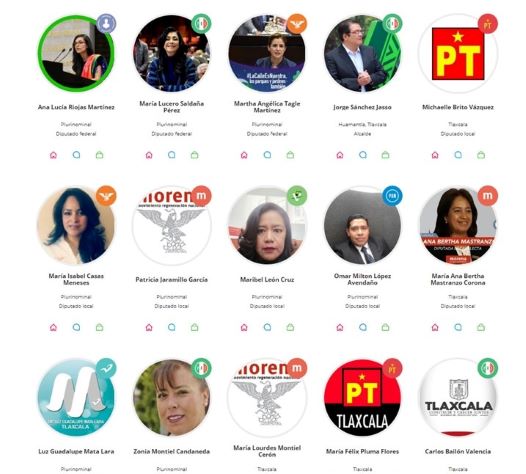The image size is (526, 474).
Task: Click the pink house icon under Maribel León Cruz
Action: pyautogui.click(x=244, y=327)
